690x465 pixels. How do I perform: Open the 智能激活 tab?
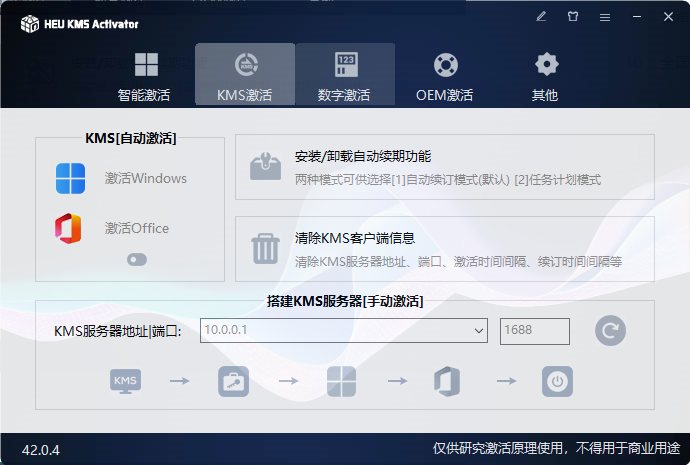click(146, 75)
